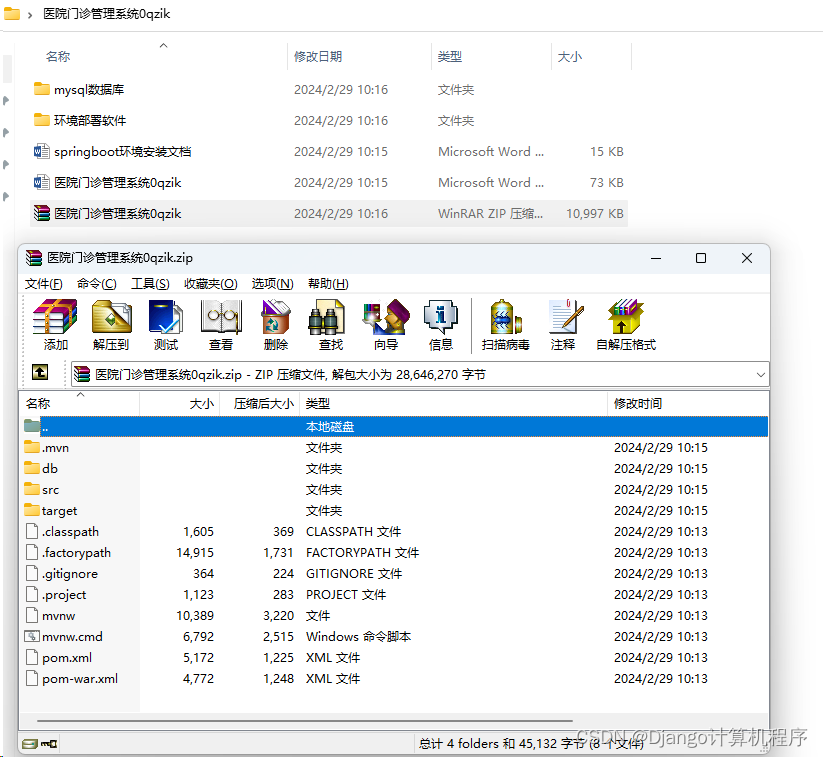Viewport: 823px width, 757px height.
Task: Click the horizontal scrollbar at bottom
Action: (x=300, y=719)
